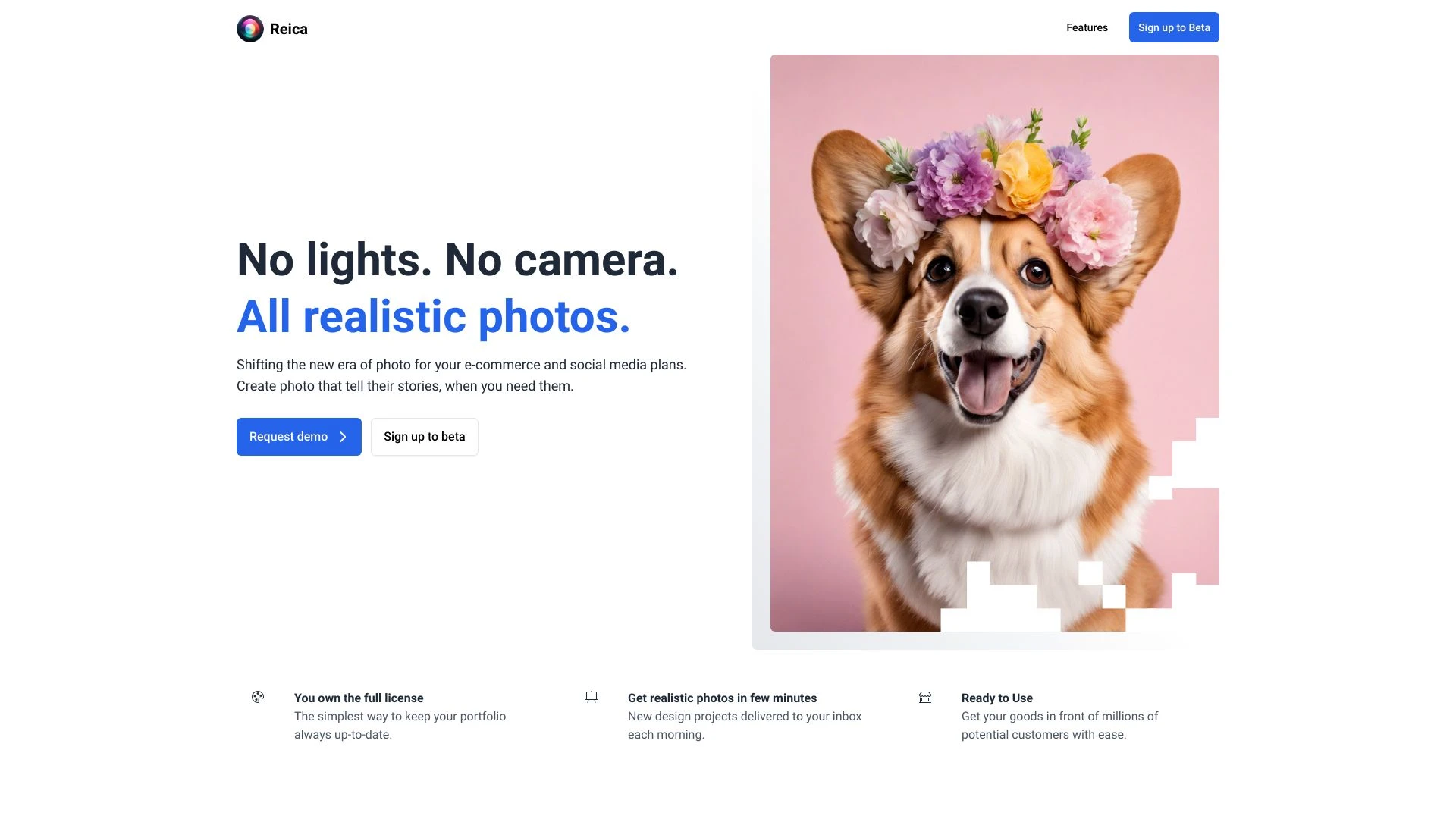Viewport: 1456px width, 819px height.
Task: Click the storefront icon beside Ready to Use
Action: (x=925, y=697)
